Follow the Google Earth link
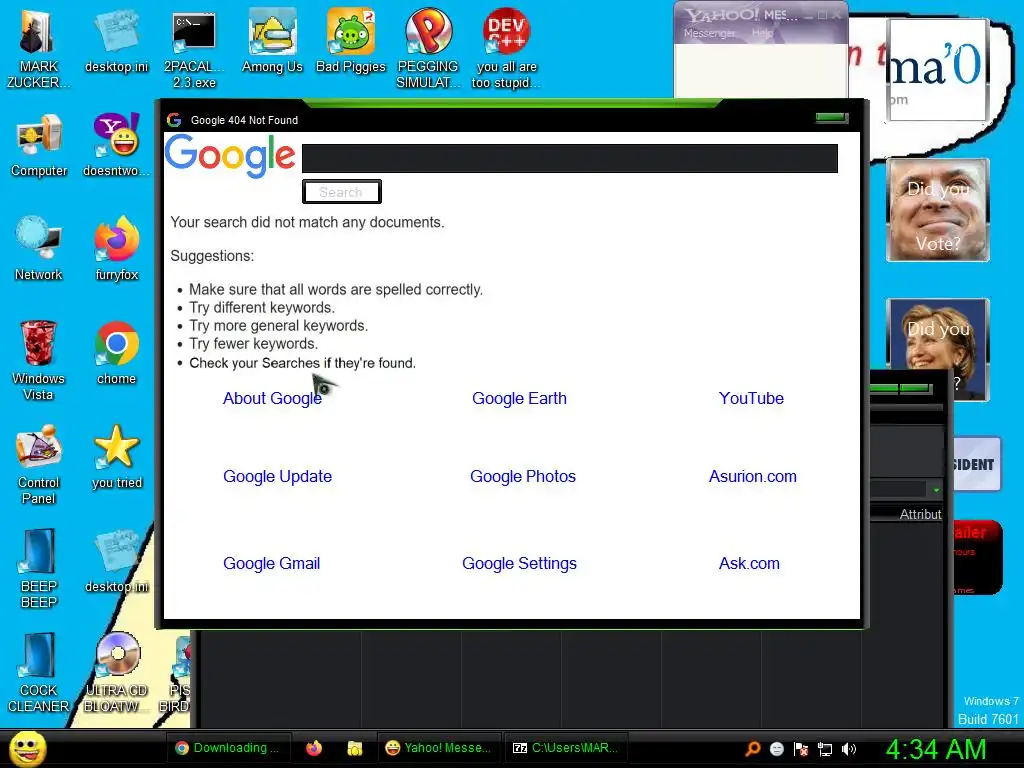This screenshot has width=1024, height=768. pyautogui.click(x=519, y=398)
